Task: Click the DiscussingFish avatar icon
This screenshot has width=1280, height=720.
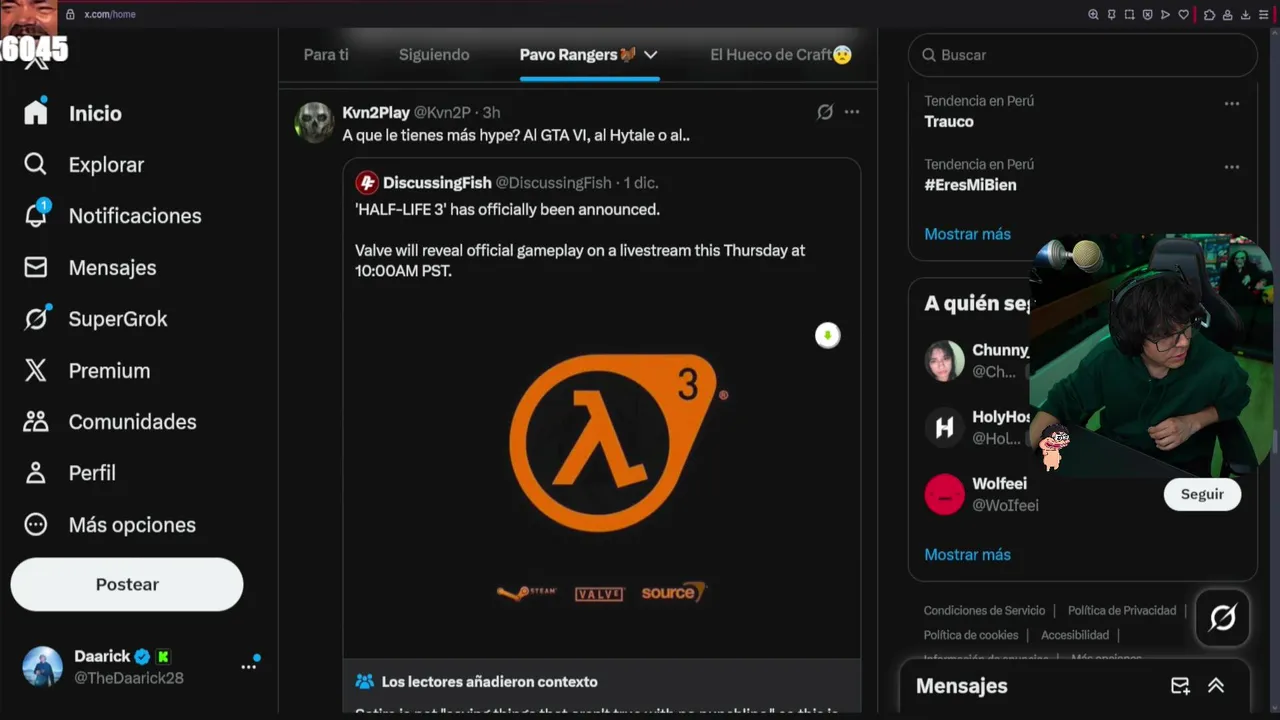Action: click(x=367, y=182)
